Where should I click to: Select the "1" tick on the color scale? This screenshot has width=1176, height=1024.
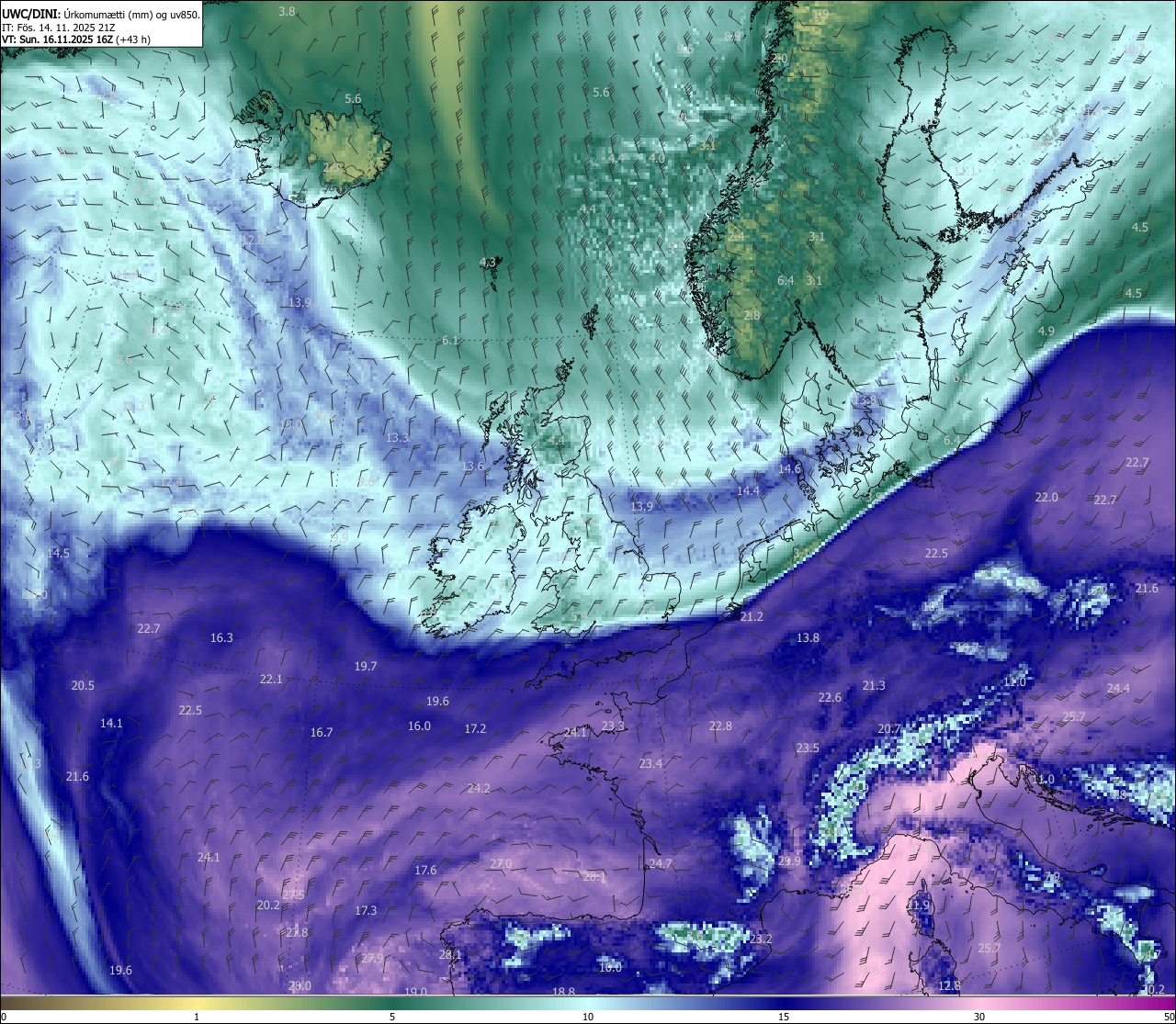click(x=197, y=1017)
